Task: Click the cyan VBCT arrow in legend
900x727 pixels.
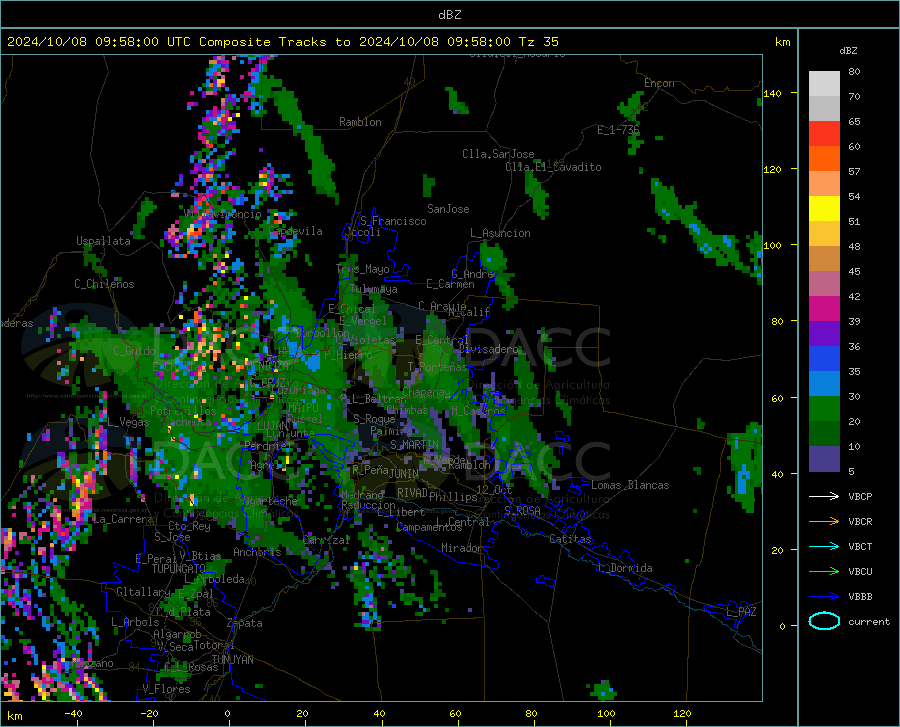Action: (x=824, y=546)
